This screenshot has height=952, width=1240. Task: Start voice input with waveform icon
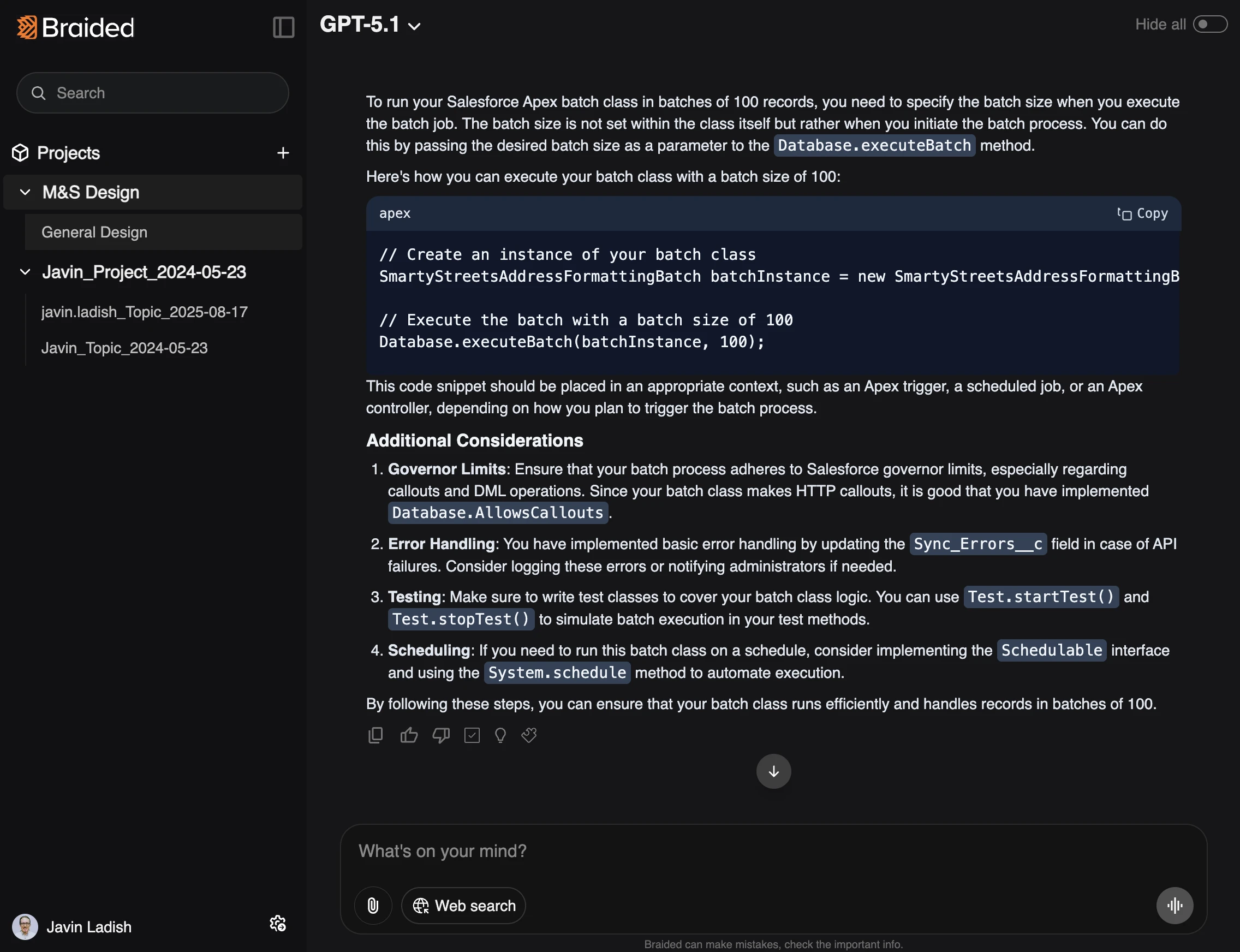pyautogui.click(x=1175, y=905)
